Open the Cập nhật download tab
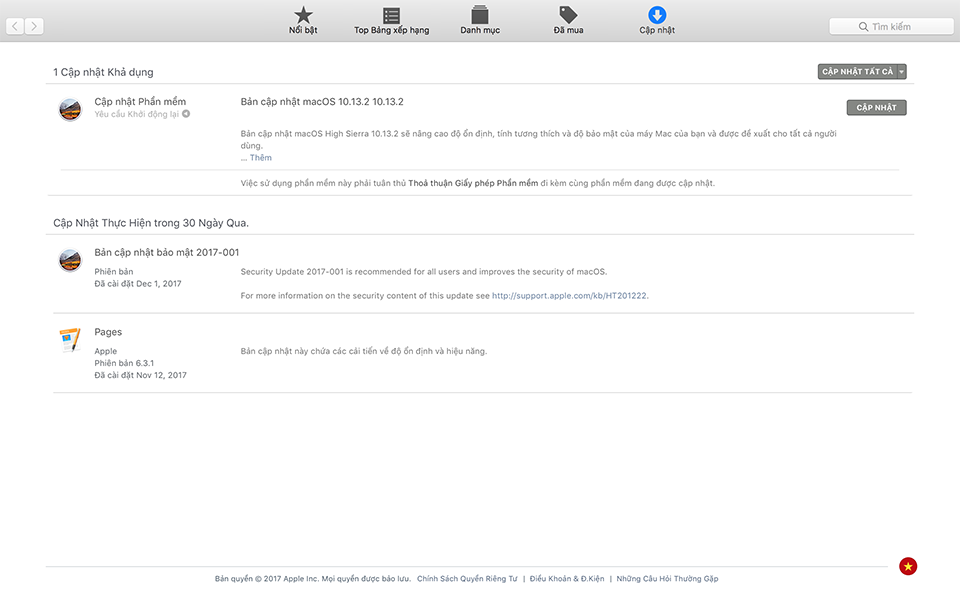 (657, 20)
